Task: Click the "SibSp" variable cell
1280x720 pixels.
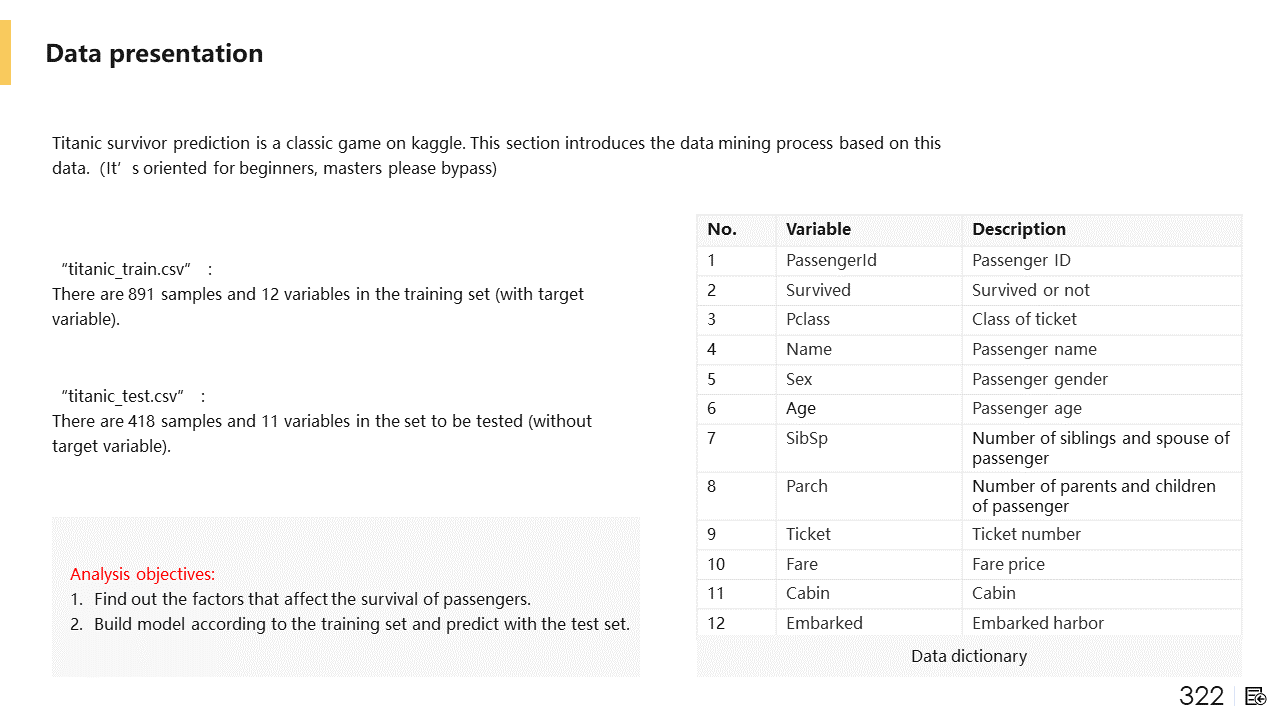Action: [806, 439]
